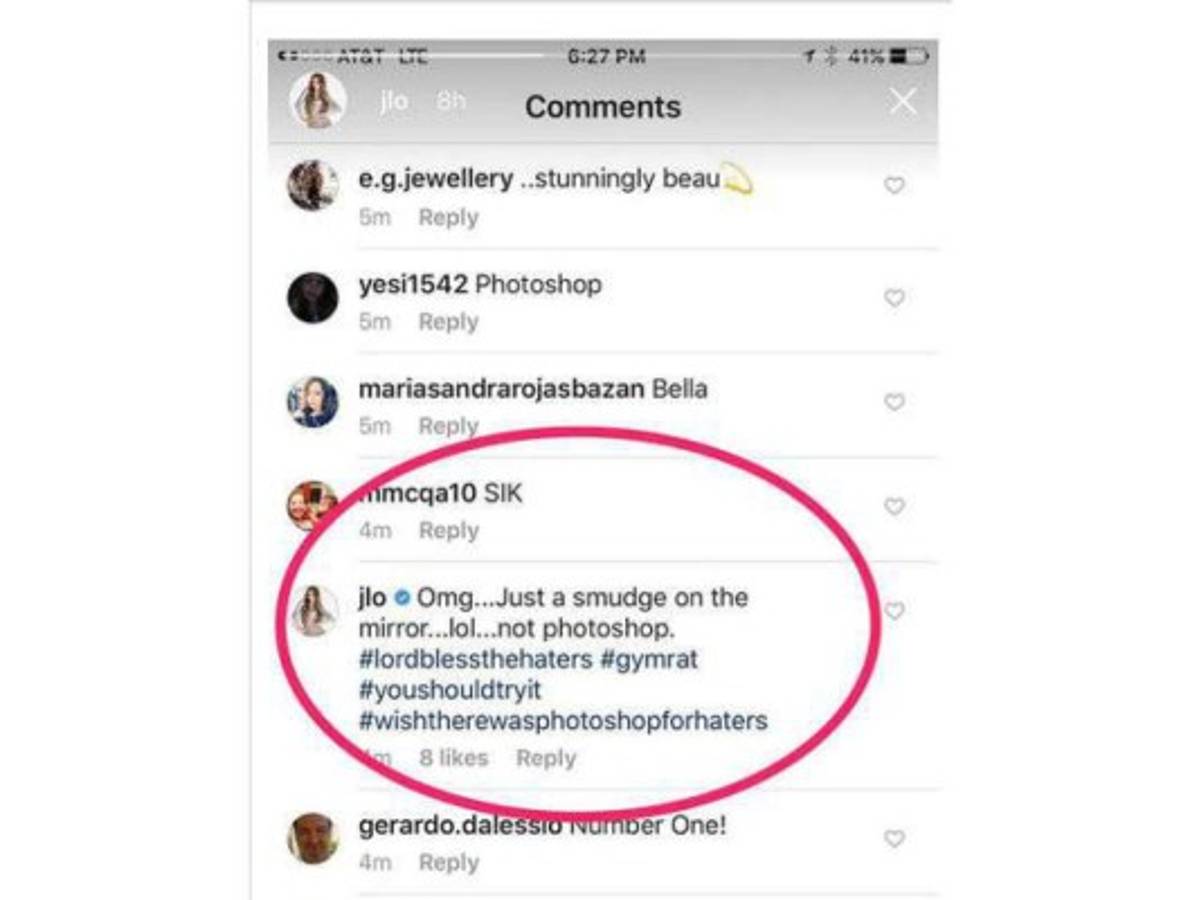Tap heart on yesi1542 Photoshop comment
The image size is (1199, 900).
pos(894,297)
